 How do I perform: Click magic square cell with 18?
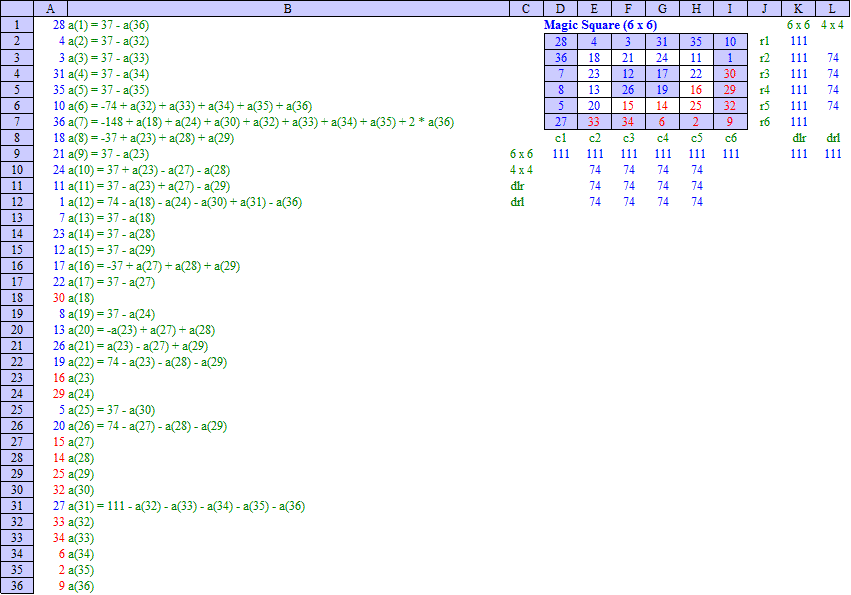594,58
